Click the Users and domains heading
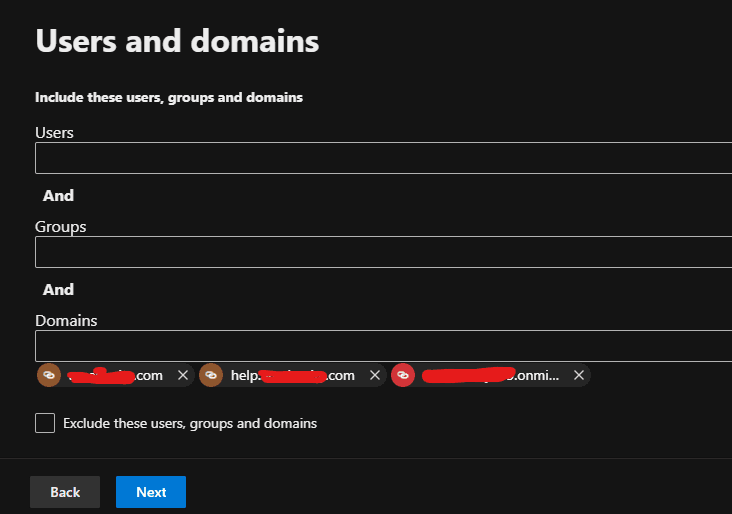 point(177,41)
